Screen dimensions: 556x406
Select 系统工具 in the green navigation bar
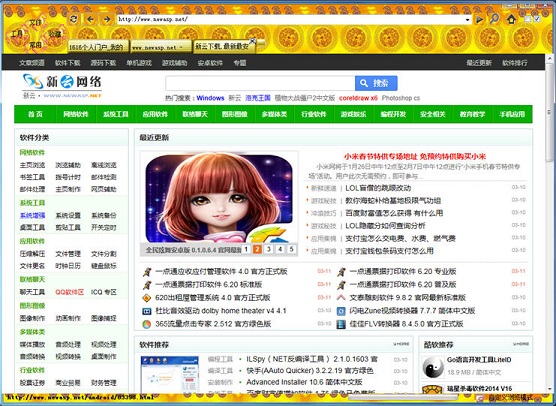click(116, 114)
